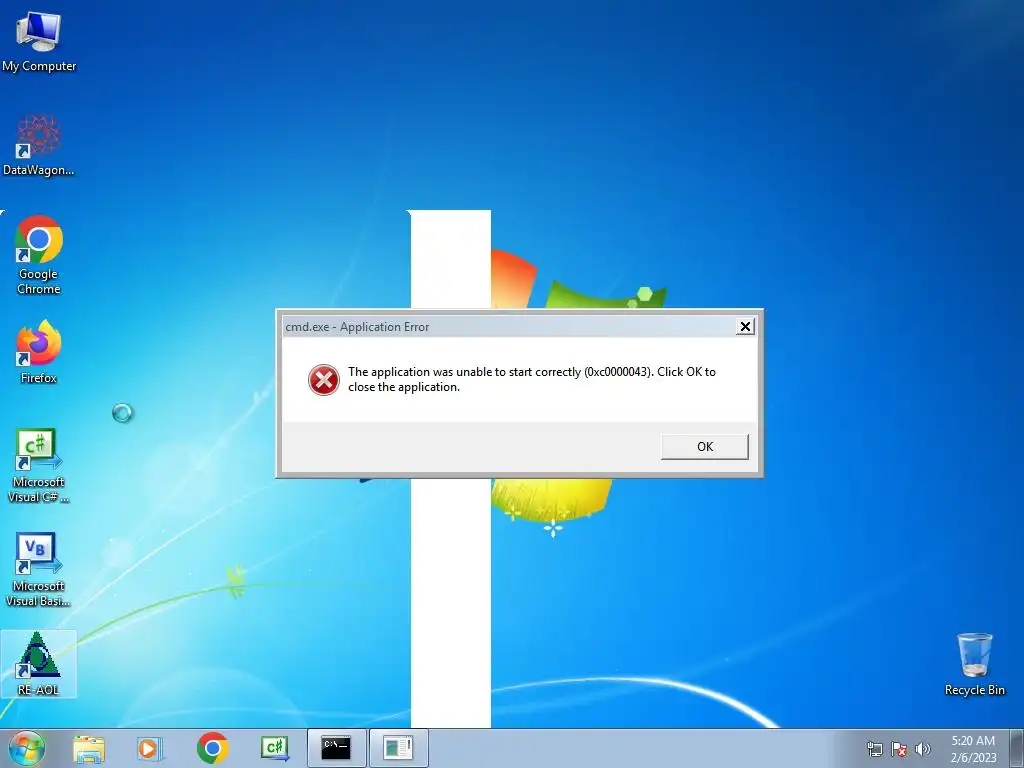Click the cmd.exe - Application Error title
Image resolution: width=1024 pixels, height=768 pixels.
click(357, 327)
